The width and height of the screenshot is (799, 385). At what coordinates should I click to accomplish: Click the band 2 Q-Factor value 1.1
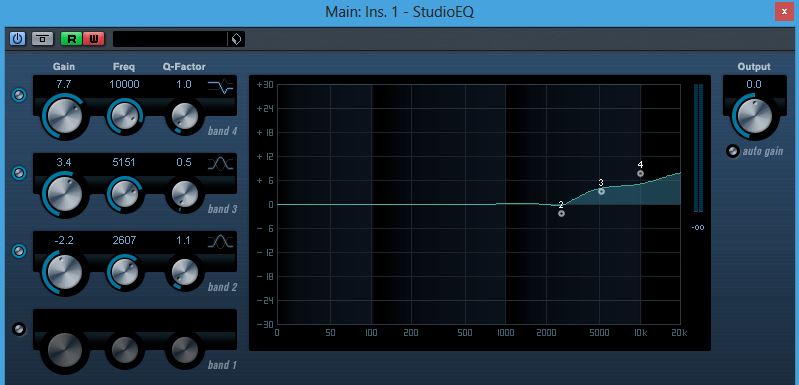(x=184, y=240)
